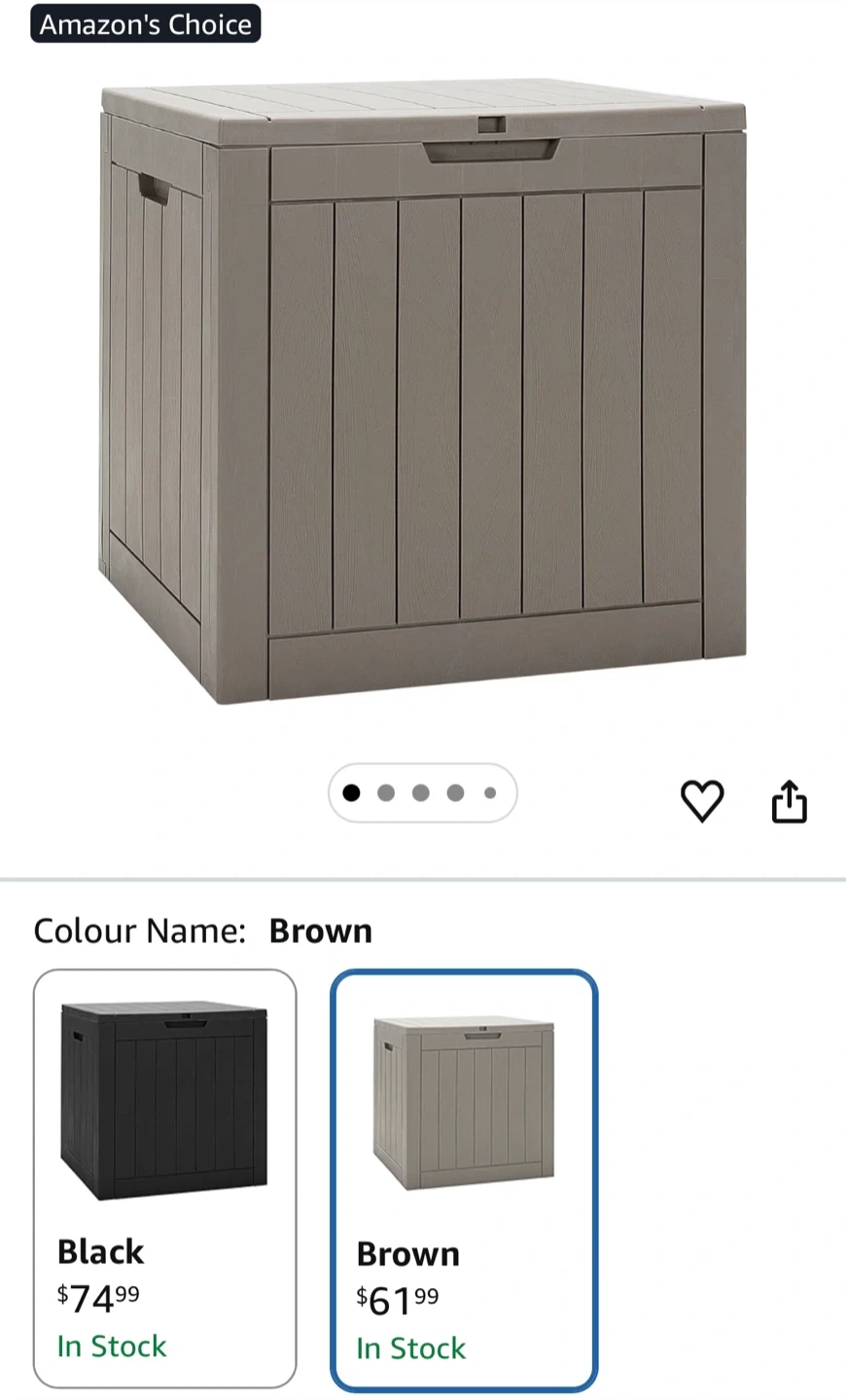
Task: Add item to wishlist with heart icon
Action: (x=701, y=801)
